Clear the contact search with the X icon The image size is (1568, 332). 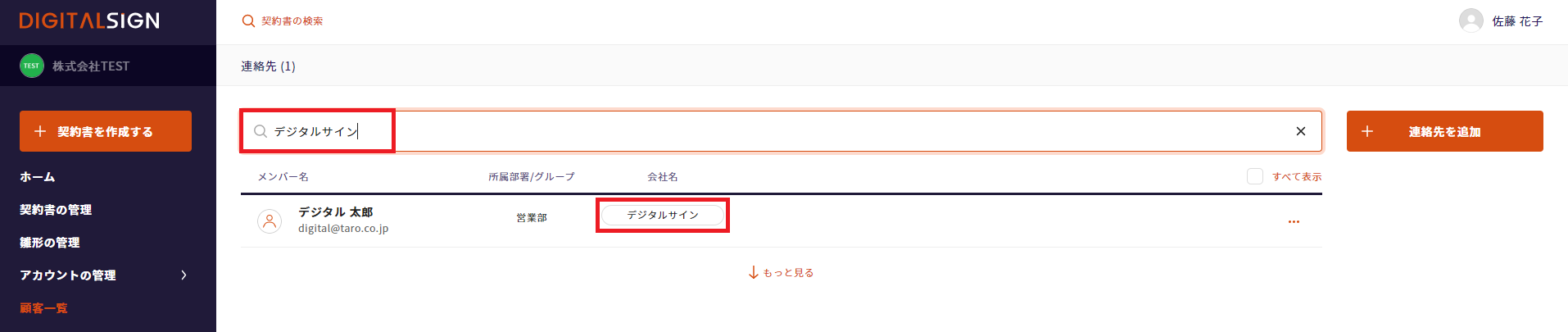click(x=1300, y=131)
